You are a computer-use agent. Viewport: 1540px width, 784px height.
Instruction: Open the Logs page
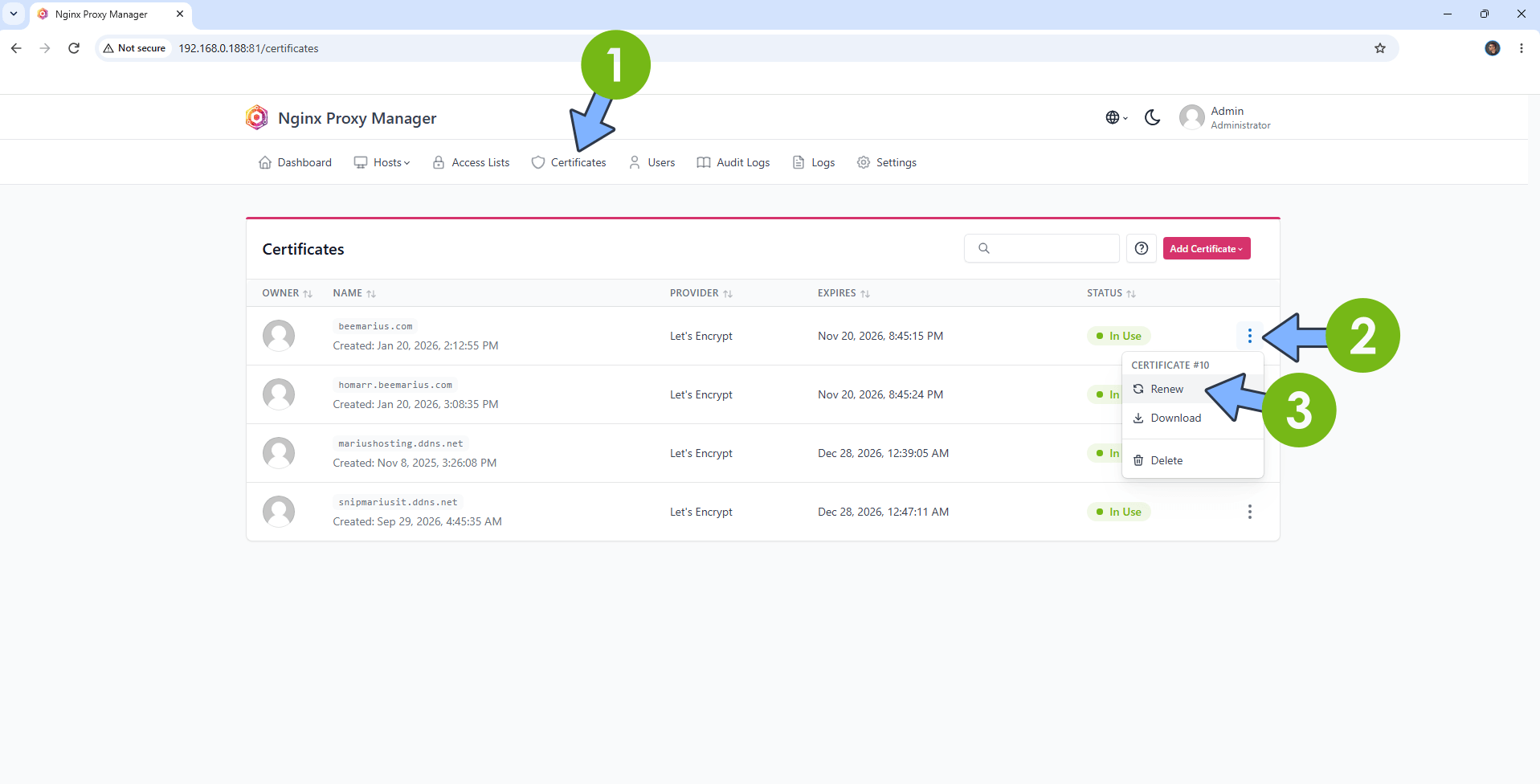pyautogui.click(x=814, y=162)
